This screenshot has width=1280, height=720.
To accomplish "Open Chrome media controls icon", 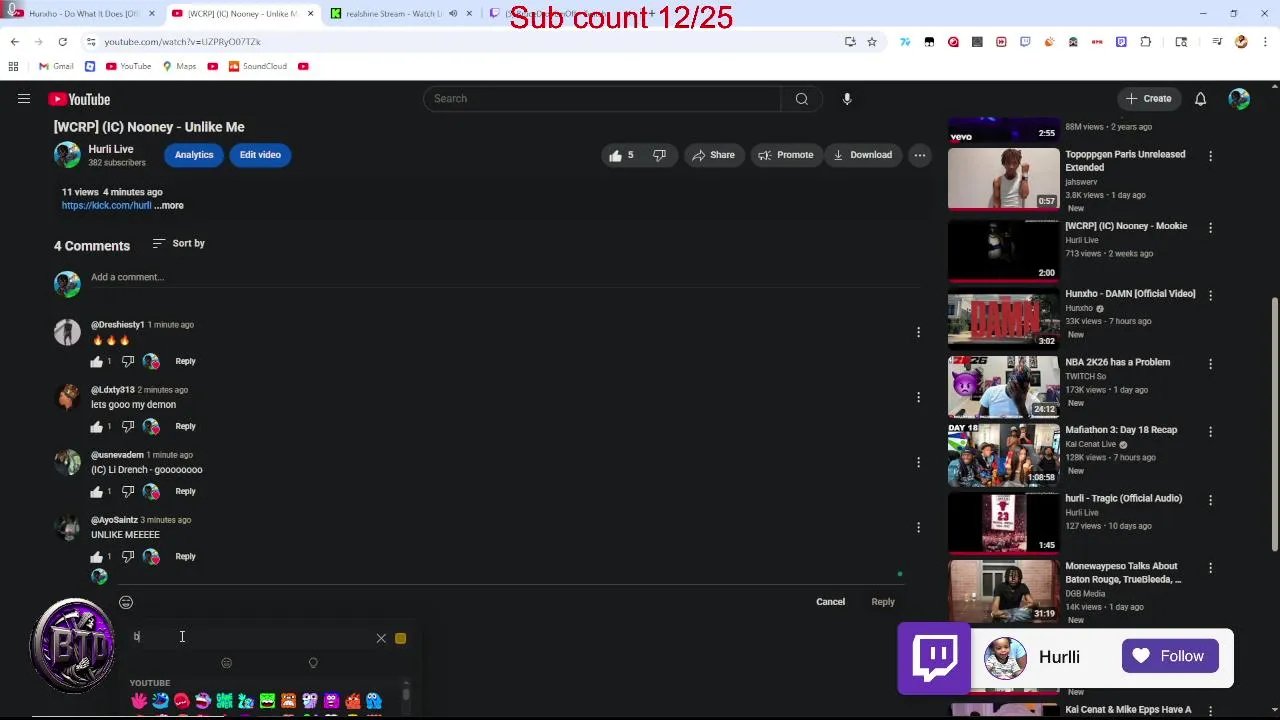I will (1217, 42).
